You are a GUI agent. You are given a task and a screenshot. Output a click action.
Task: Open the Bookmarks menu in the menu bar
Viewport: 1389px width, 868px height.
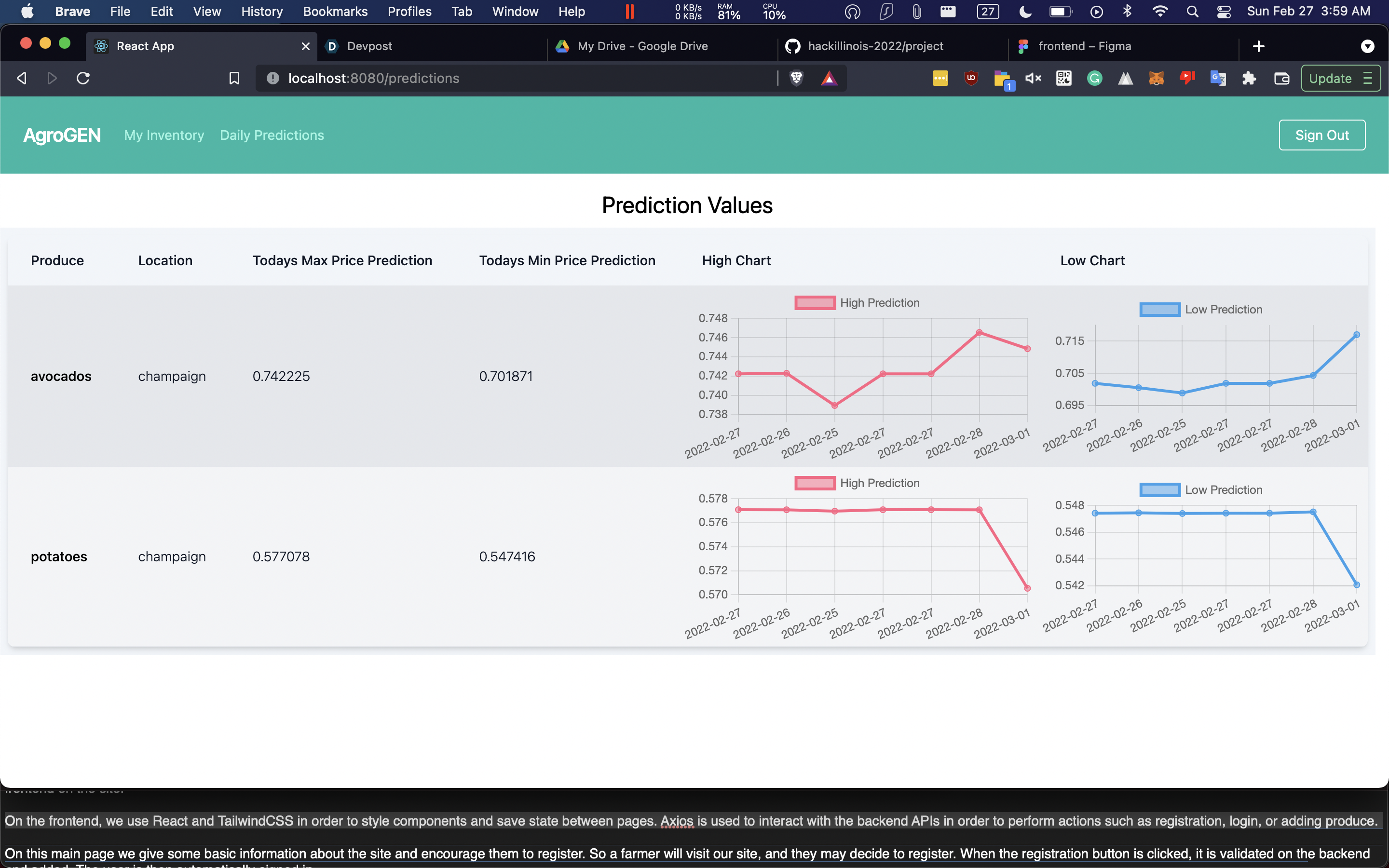point(335,12)
